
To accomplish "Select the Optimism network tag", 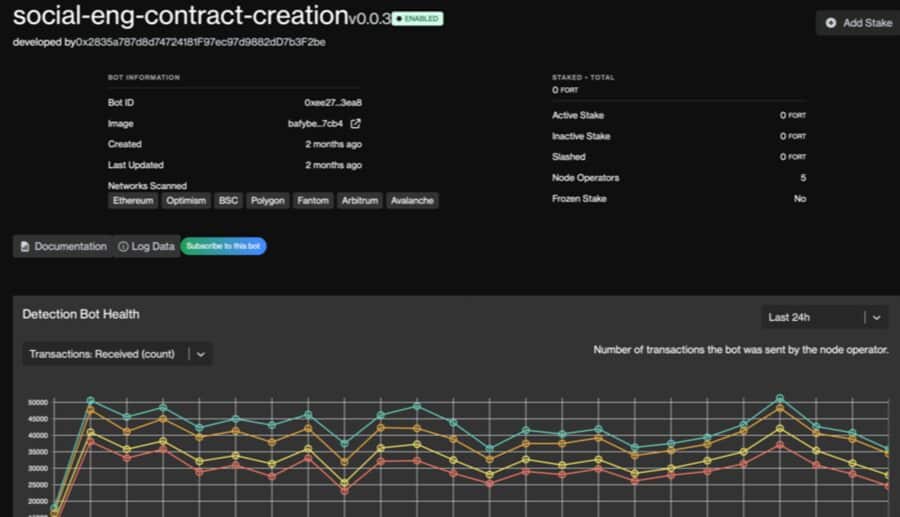I will tap(186, 201).
